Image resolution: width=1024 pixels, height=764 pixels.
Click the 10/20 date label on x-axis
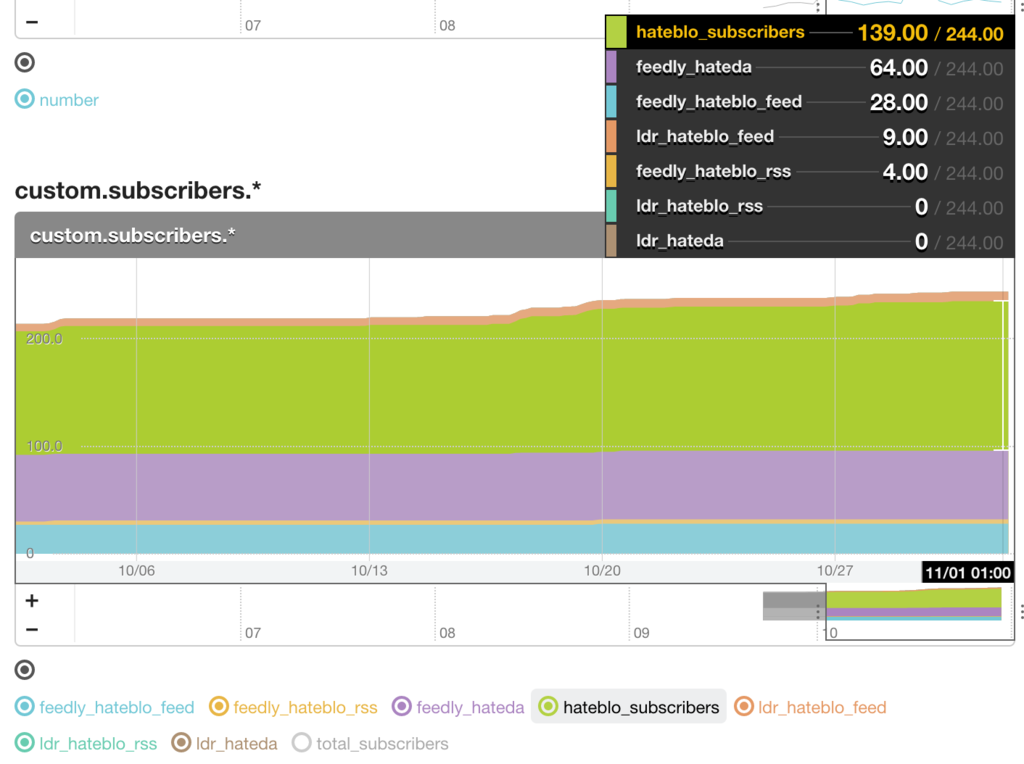click(x=602, y=571)
